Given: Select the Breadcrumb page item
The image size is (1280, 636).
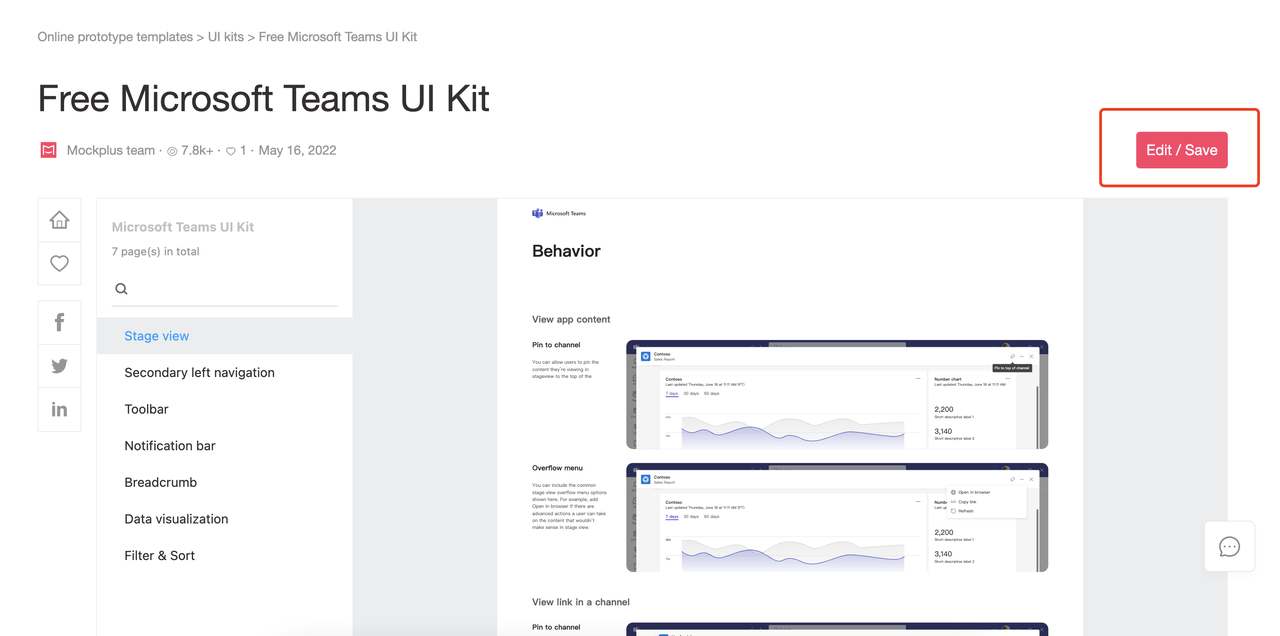Looking at the screenshot, I should [x=160, y=482].
